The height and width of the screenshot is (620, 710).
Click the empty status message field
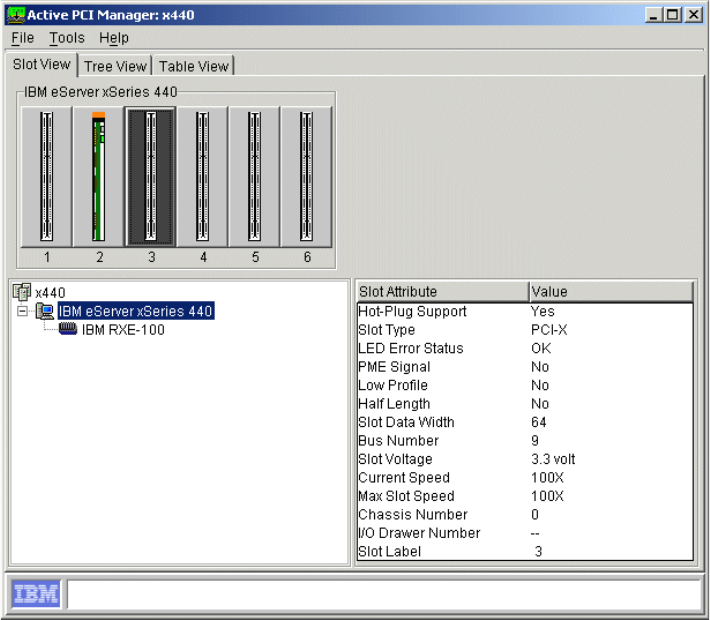coord(384,594)
